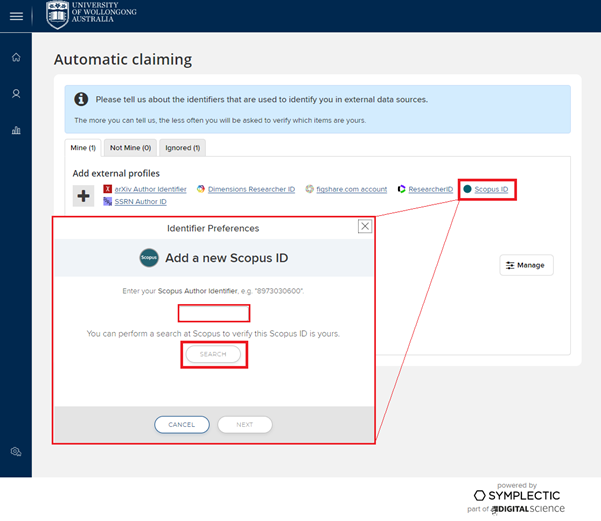Click the SEARCH button in dialog
This screenshot has width=601, height=521.
(x=213, y=354)
